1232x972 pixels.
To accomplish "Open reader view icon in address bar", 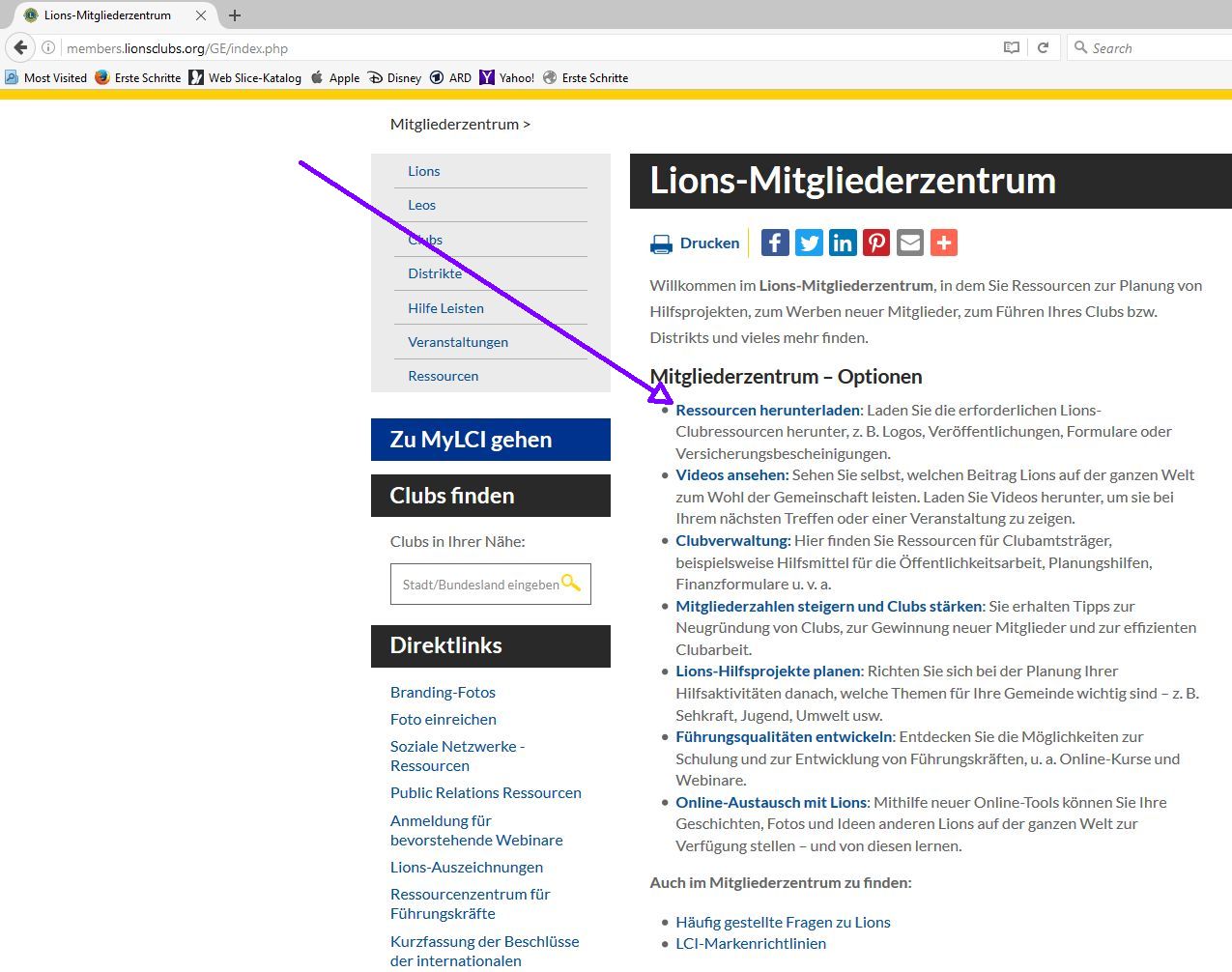I will coord(1012,47).
